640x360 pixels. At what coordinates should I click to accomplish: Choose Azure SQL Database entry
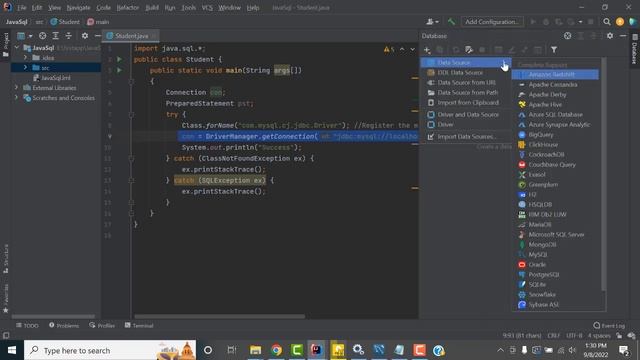[555, 115]
